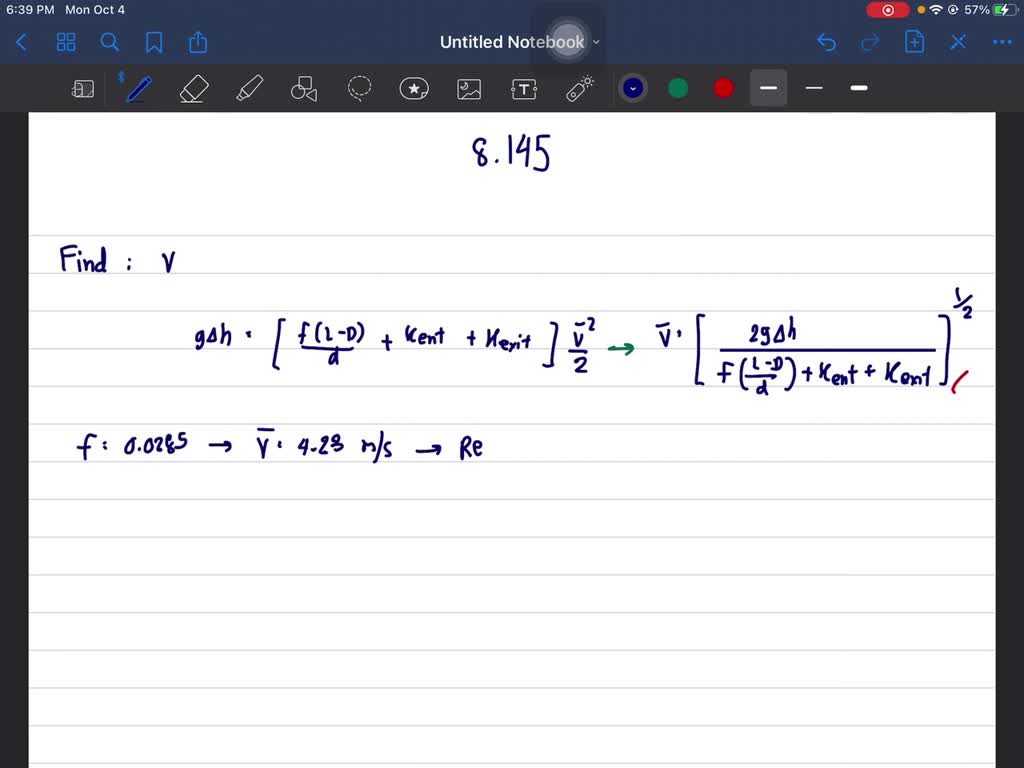Choose the Shapes tool

tap(304, 89)
